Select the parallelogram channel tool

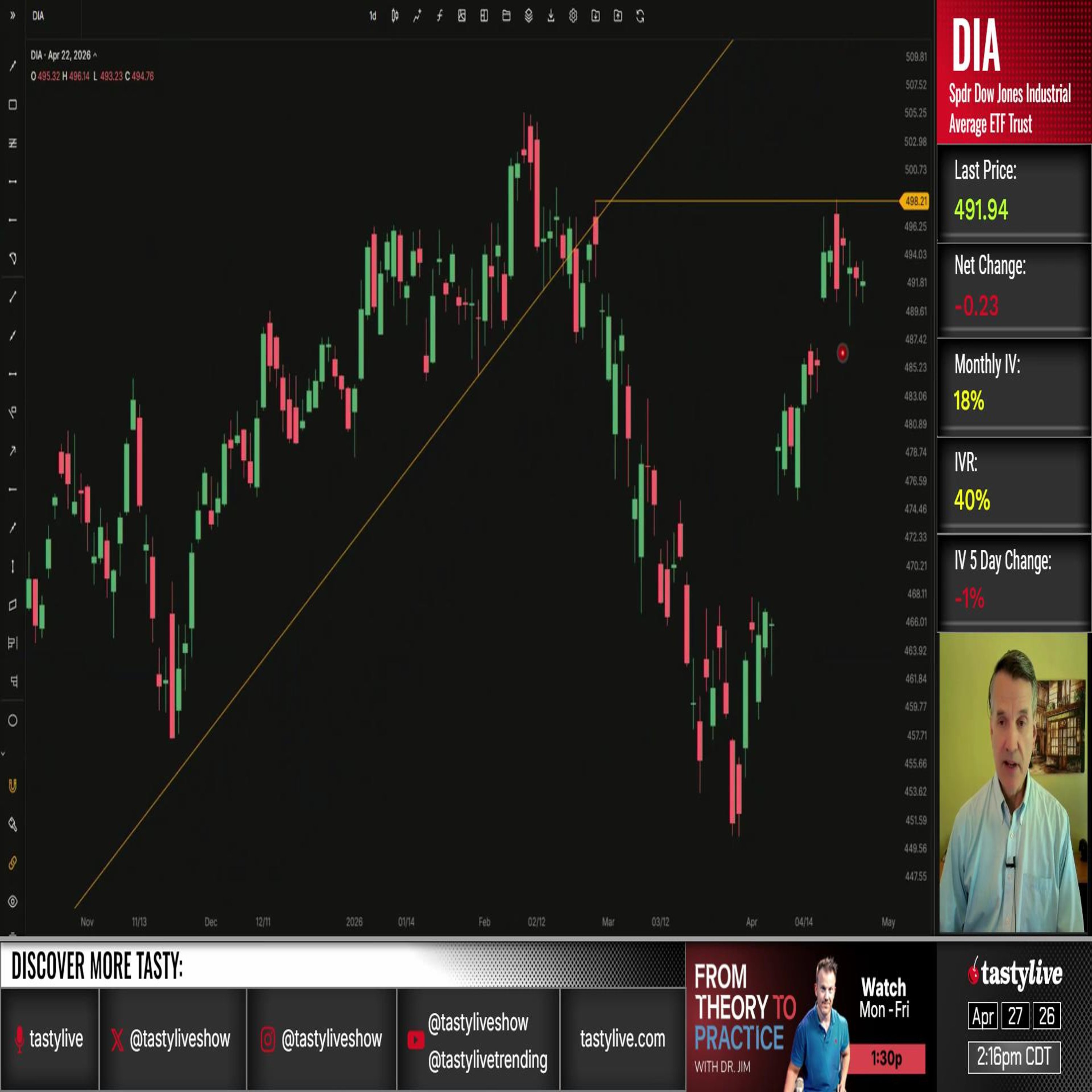pos(12,605)
